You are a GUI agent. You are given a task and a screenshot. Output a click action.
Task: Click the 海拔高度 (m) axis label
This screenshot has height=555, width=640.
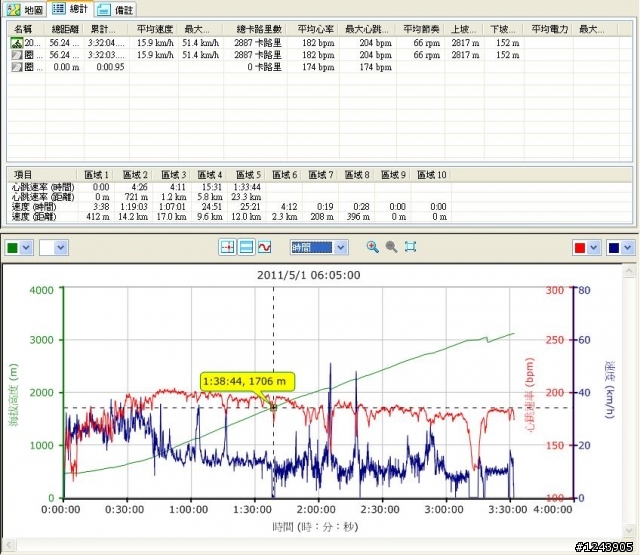[x=14, y=394]
